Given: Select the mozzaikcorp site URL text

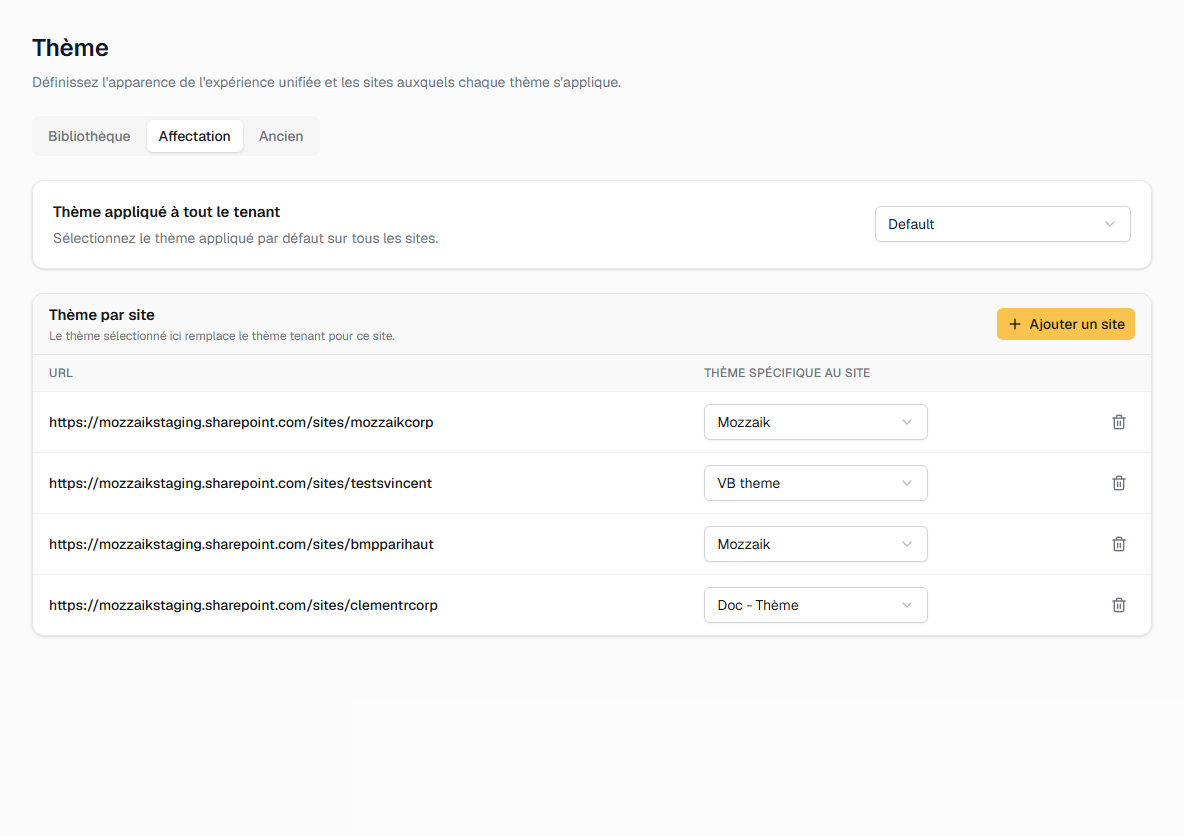Looking at the screenshot, I should (241, 422).
